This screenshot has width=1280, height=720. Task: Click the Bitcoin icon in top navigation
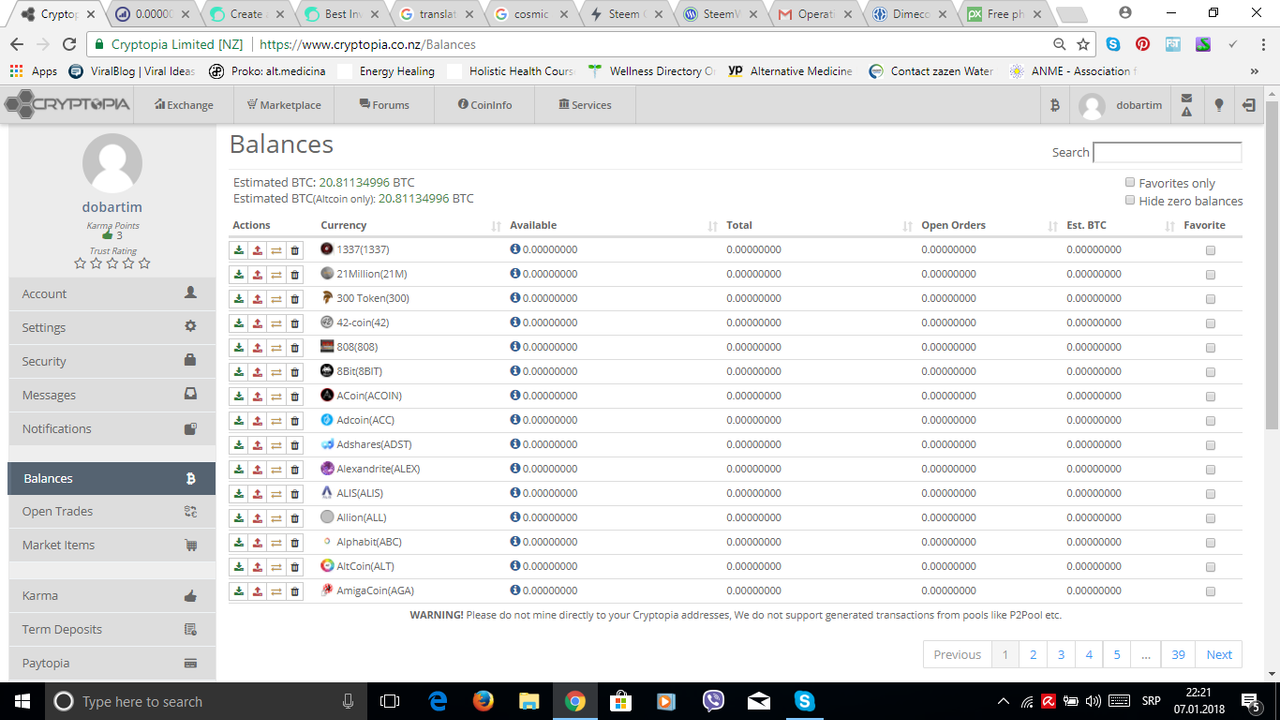tap(1055, 105)
